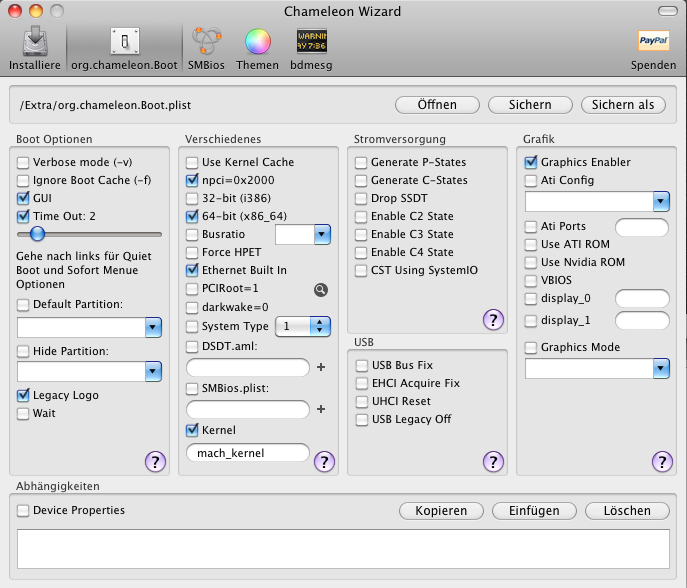
Task: Click the Time Out slider handle
Action: [x=37, y=234]
